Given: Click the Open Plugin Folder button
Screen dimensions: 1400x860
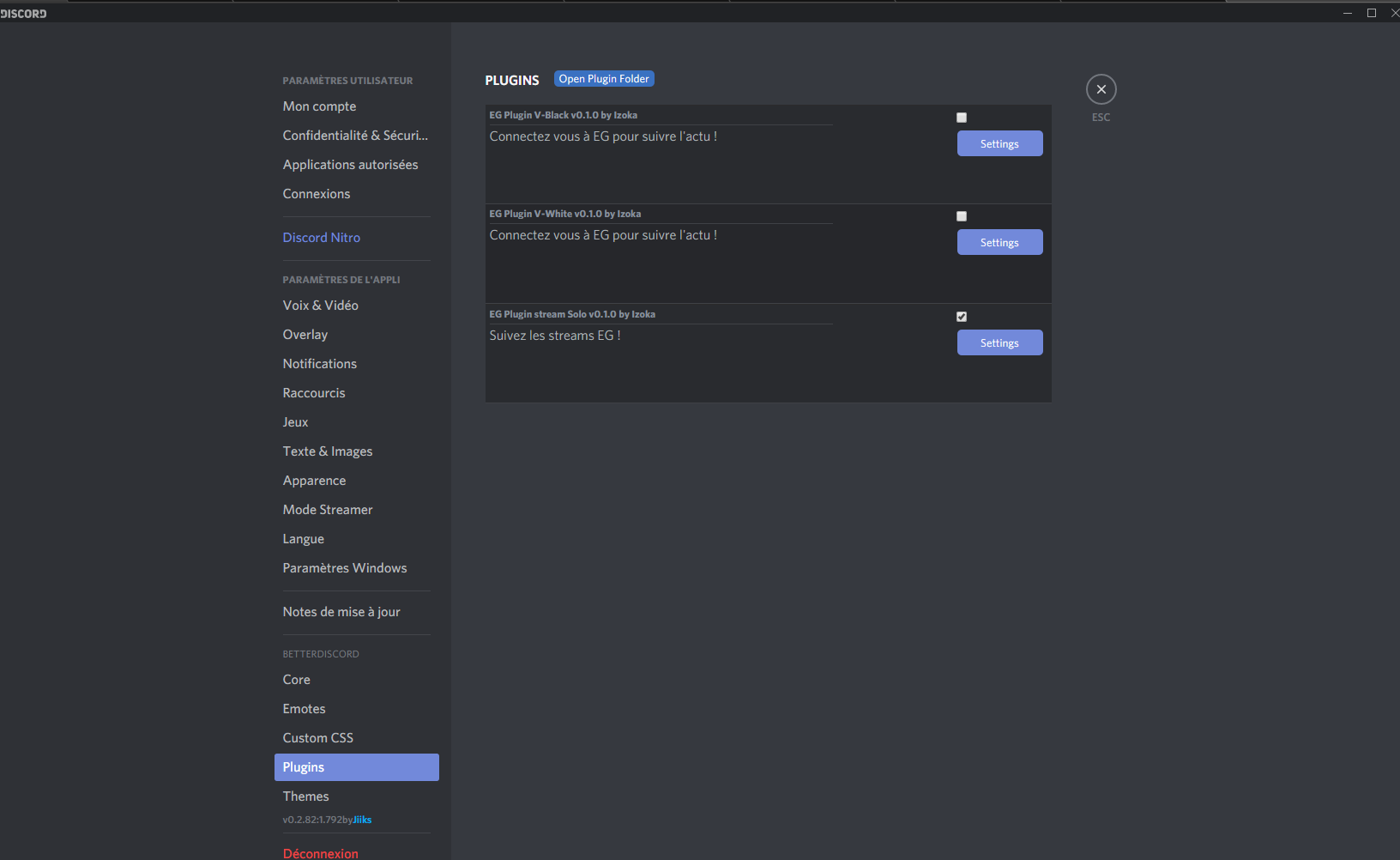Looking at the screenshot, I should pyautogui.click(x=604, y=79).
